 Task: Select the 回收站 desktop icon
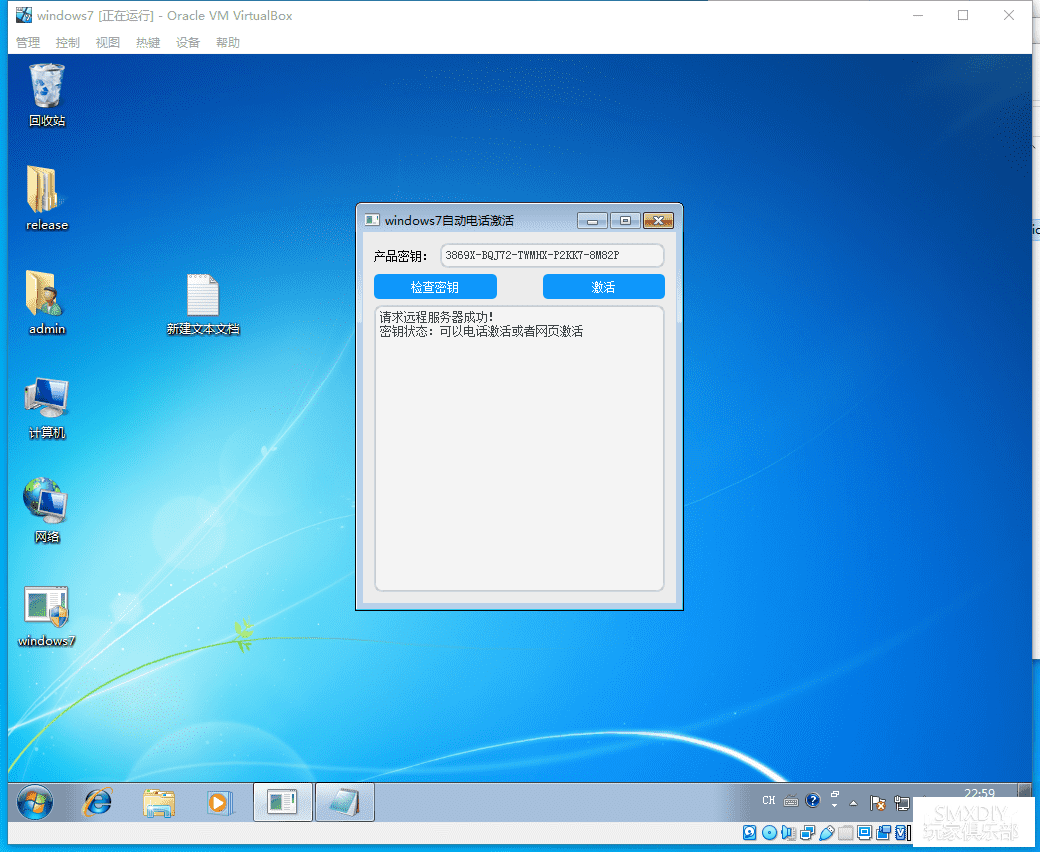(x=47, y=95)
